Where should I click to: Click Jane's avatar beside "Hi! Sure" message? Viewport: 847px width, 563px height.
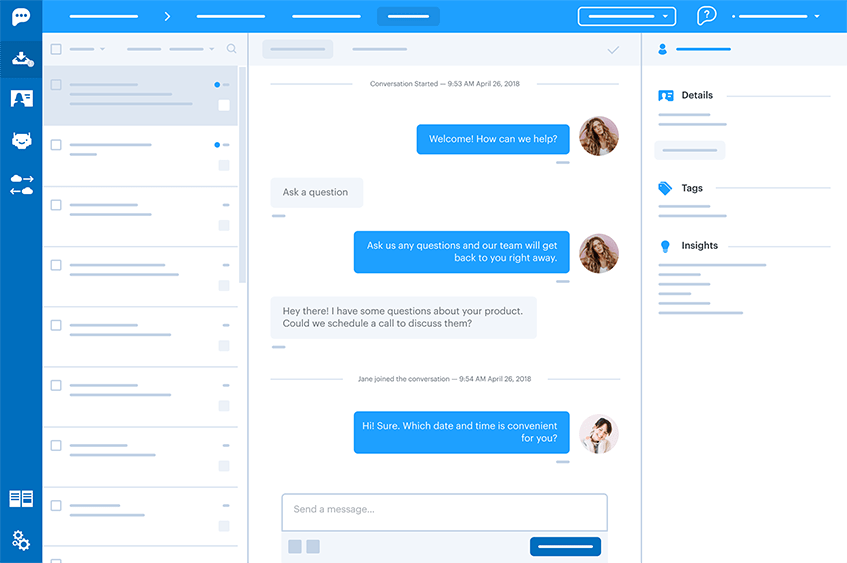click(599, 434)
